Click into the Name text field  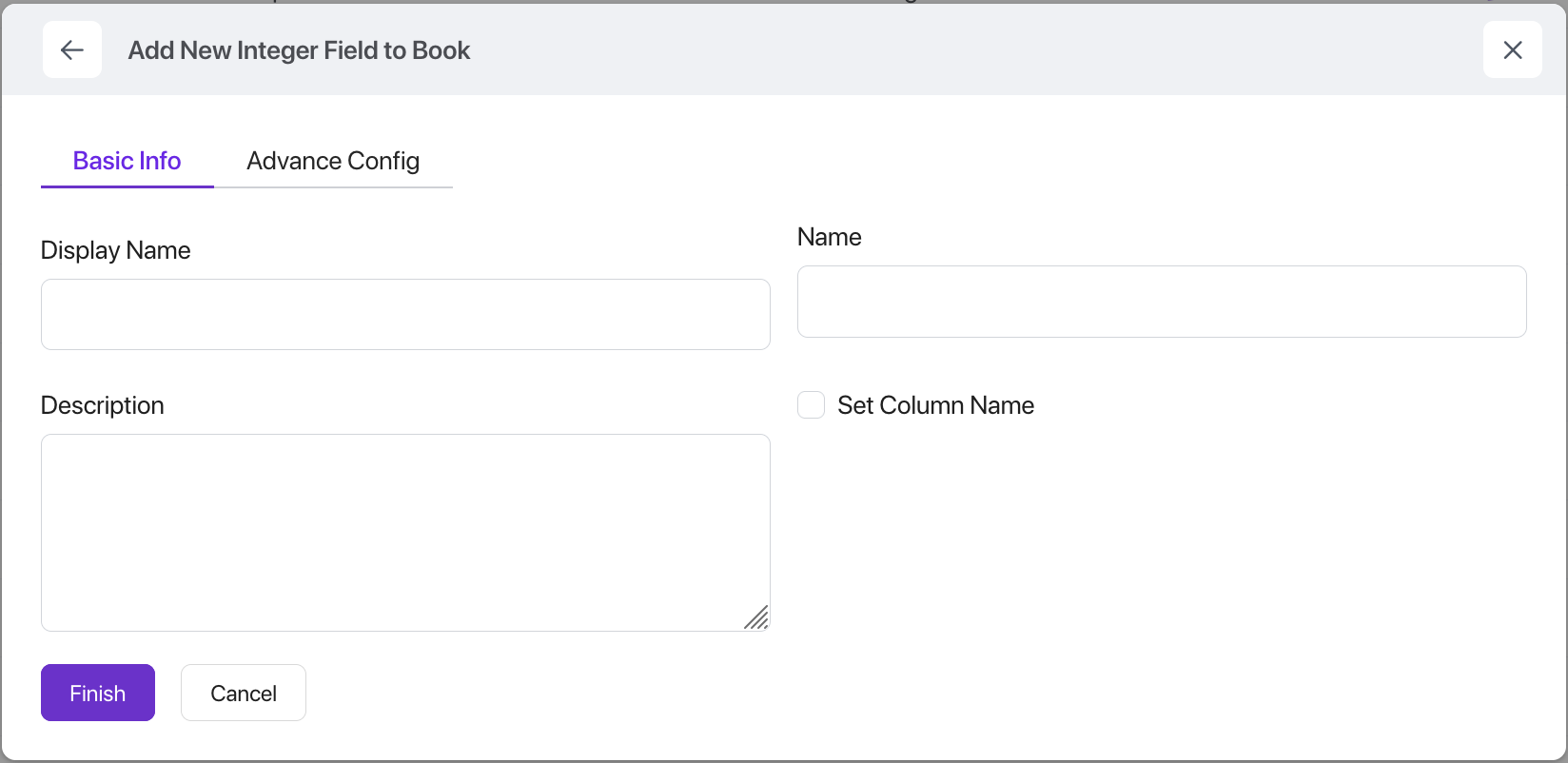pos(1161,302)
